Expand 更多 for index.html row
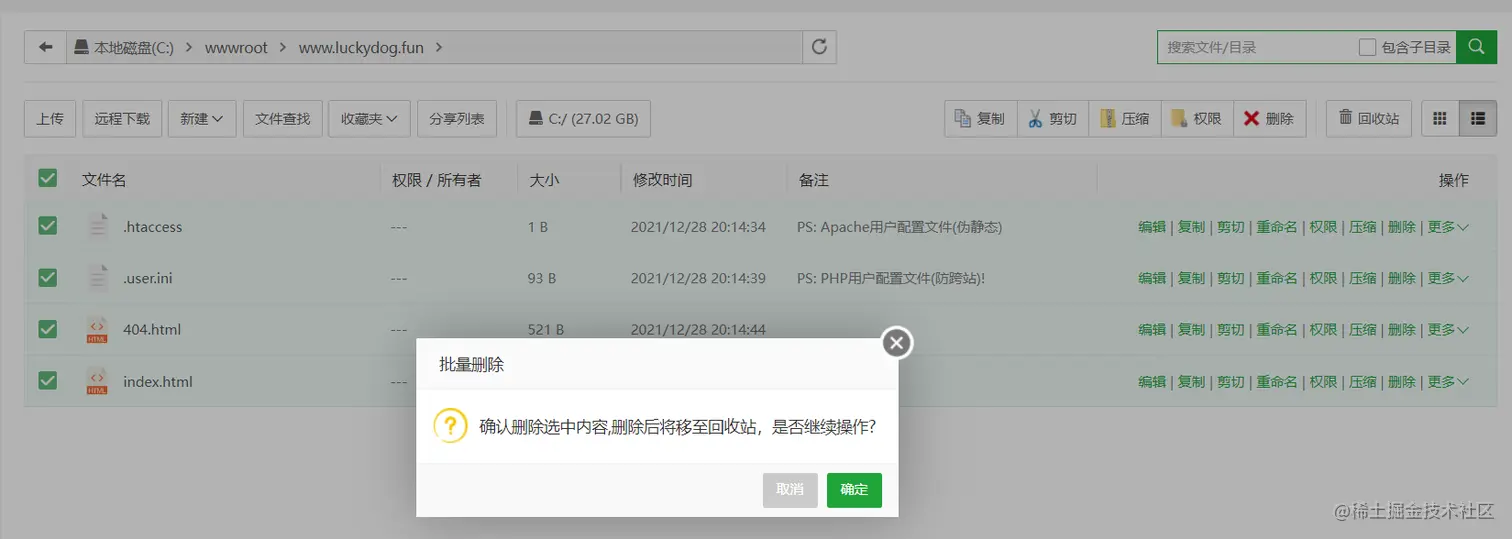1512x539 pixels. (x=1447, y=382)
